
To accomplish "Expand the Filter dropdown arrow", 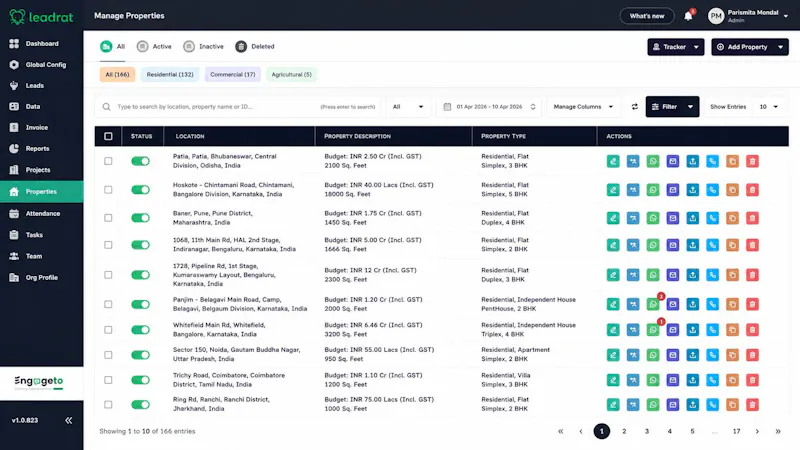I will pyautogui.click(x=690, y=107).
